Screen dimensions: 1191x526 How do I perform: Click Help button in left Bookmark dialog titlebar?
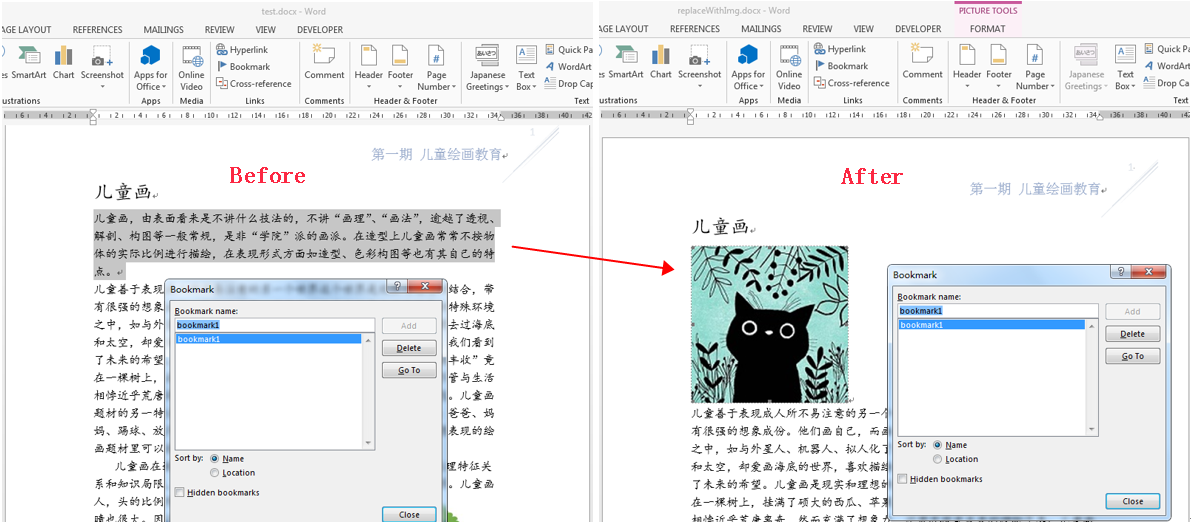click(396, 287)
